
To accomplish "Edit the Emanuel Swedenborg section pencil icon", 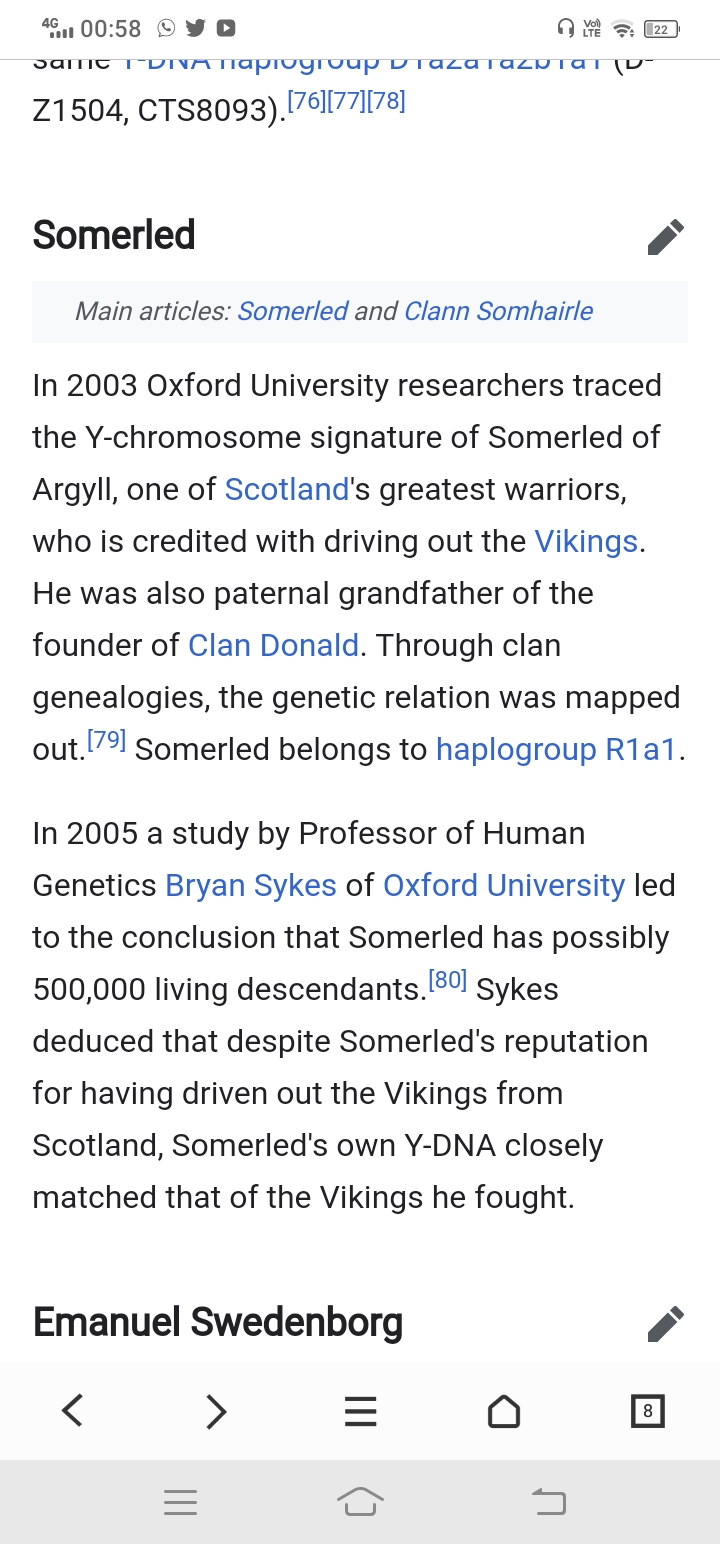I will 666,1323.
